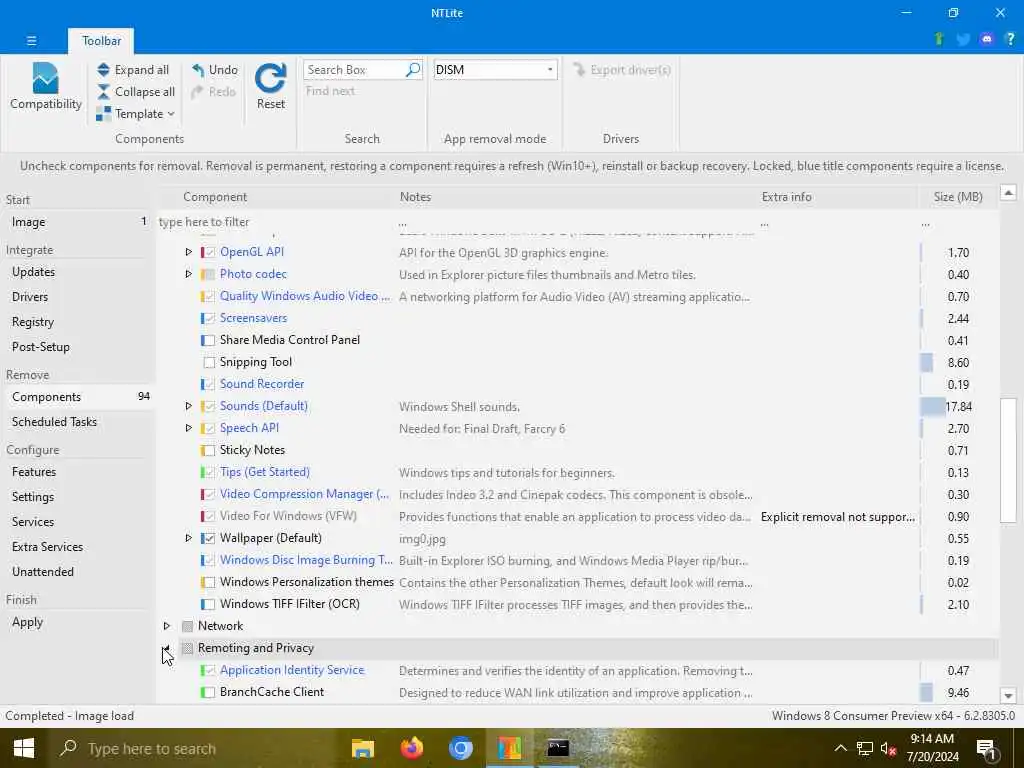This screenshot has height=768, width=1024.
Task: Open the Registry page
Action: click(77, 322)
